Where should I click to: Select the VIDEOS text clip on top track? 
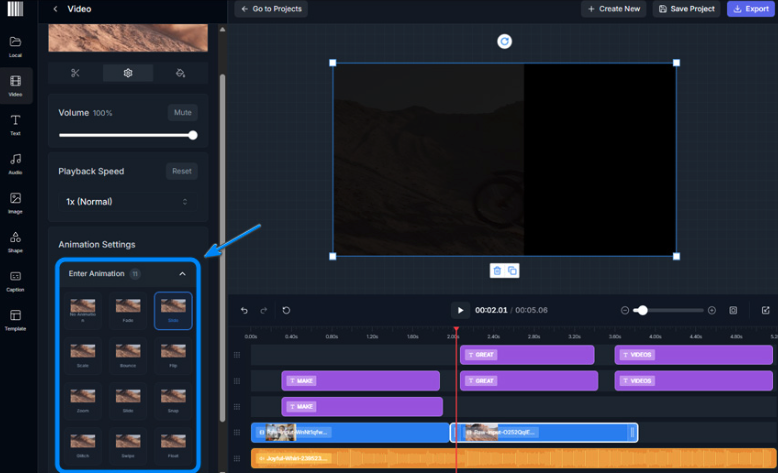693,355
